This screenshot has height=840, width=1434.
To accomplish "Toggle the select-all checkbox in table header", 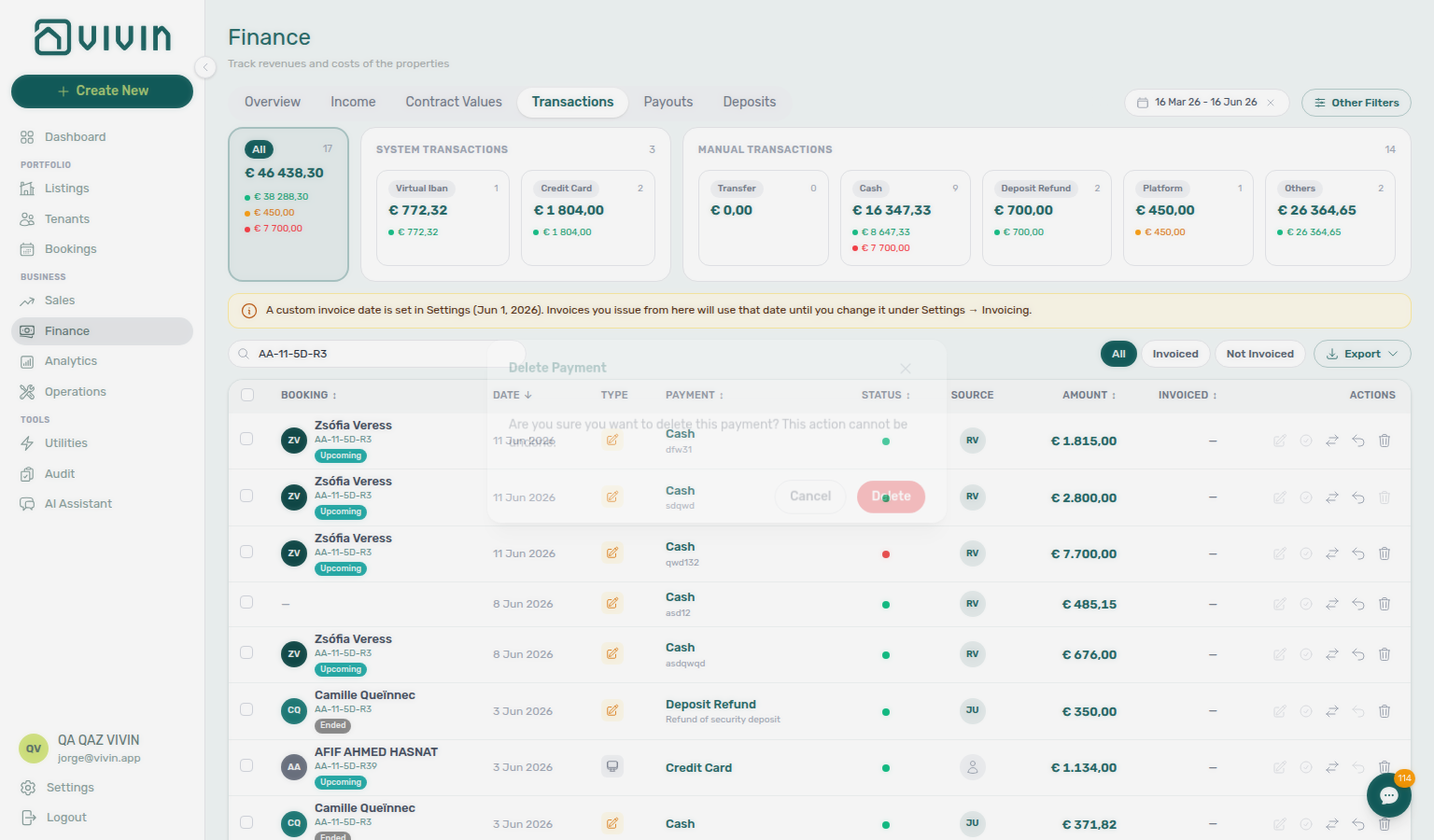I will [x=247, y=395].
